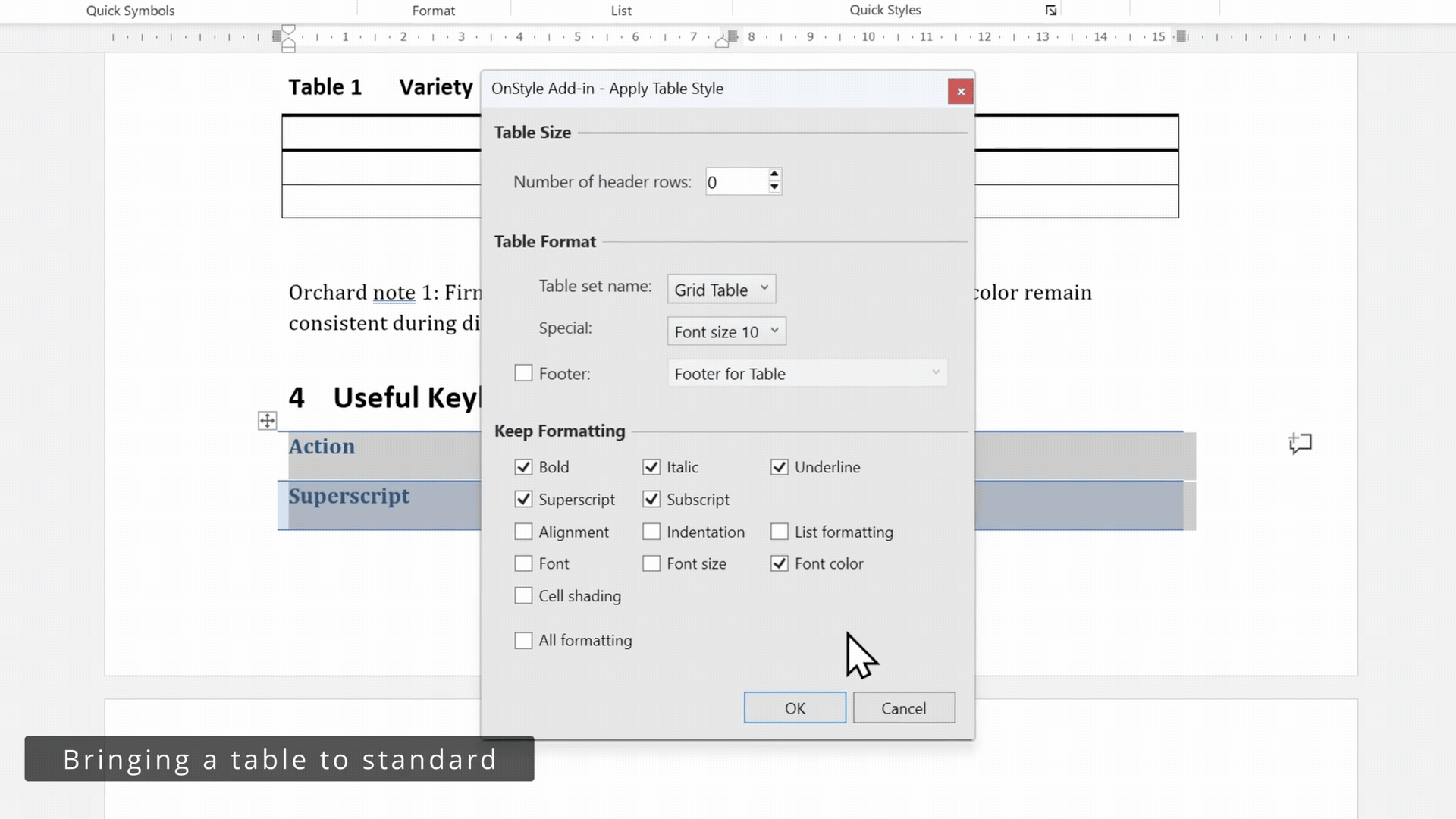This screenshot has width=1456, height=819.
Task: Click the List ribbon group label
Action: tap(621, 11)
